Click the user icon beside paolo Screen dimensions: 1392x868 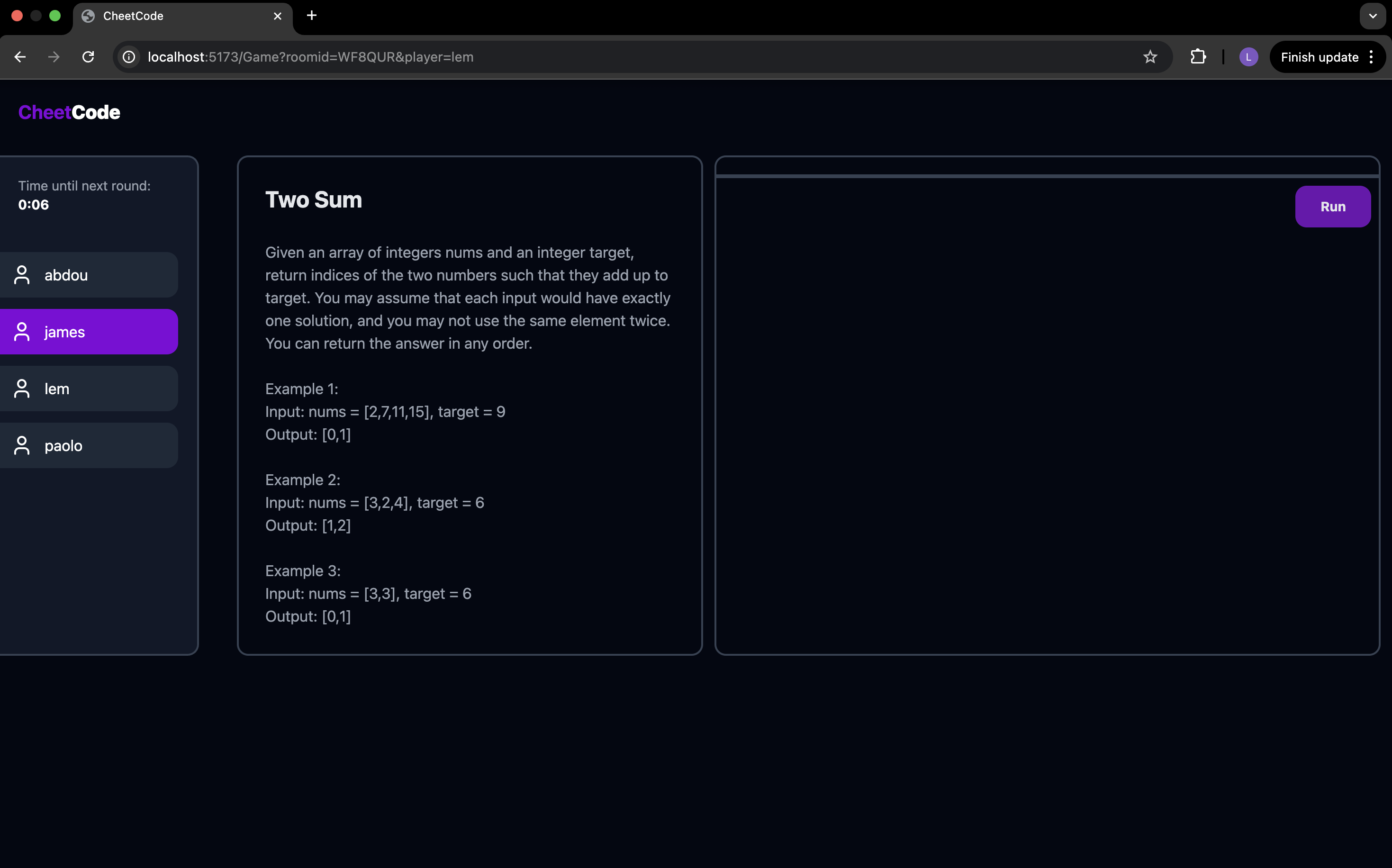pyautogui.click(x=22, y=445)
